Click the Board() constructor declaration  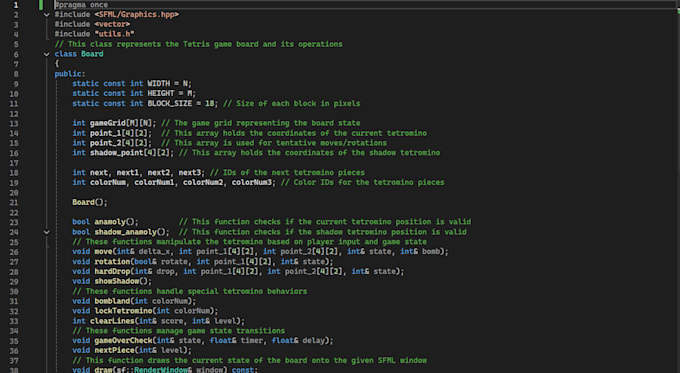coord(90,202)
